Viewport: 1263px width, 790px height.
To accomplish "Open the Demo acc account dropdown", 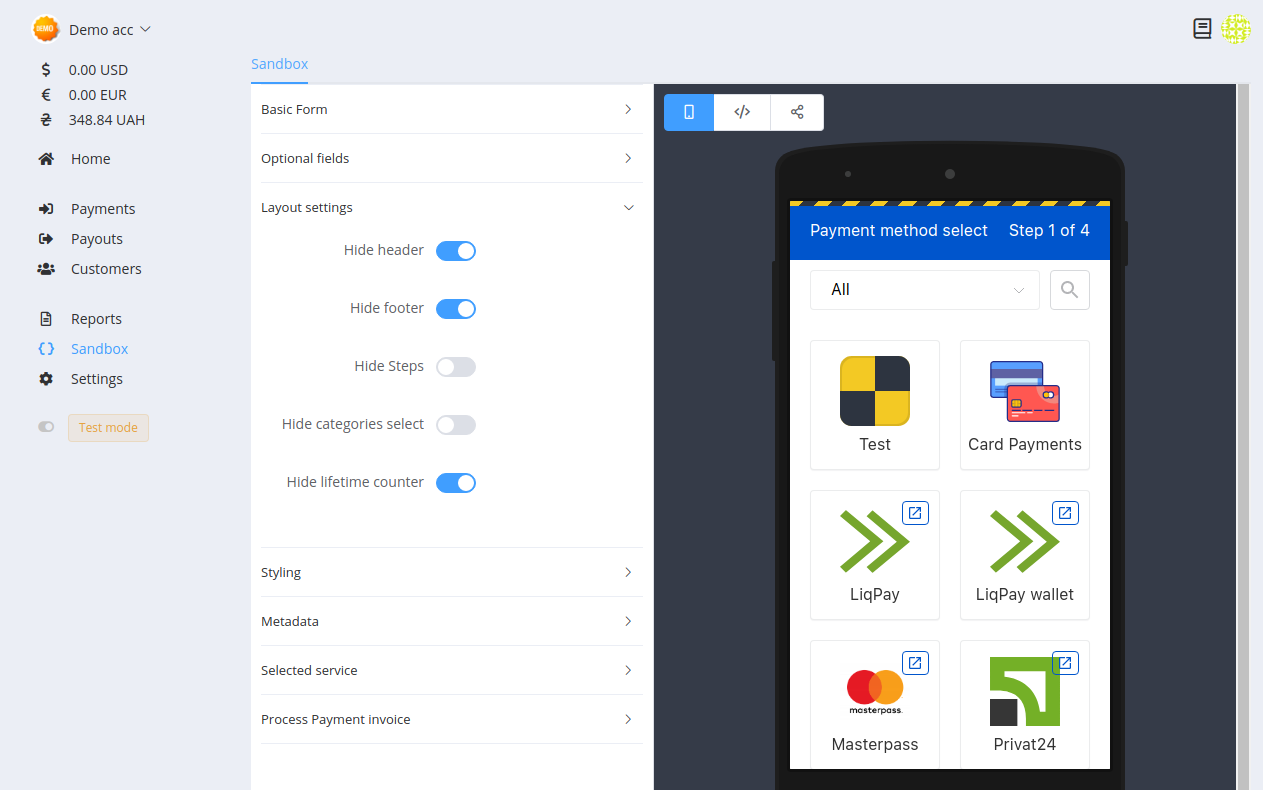I will (x=110, y=30).
